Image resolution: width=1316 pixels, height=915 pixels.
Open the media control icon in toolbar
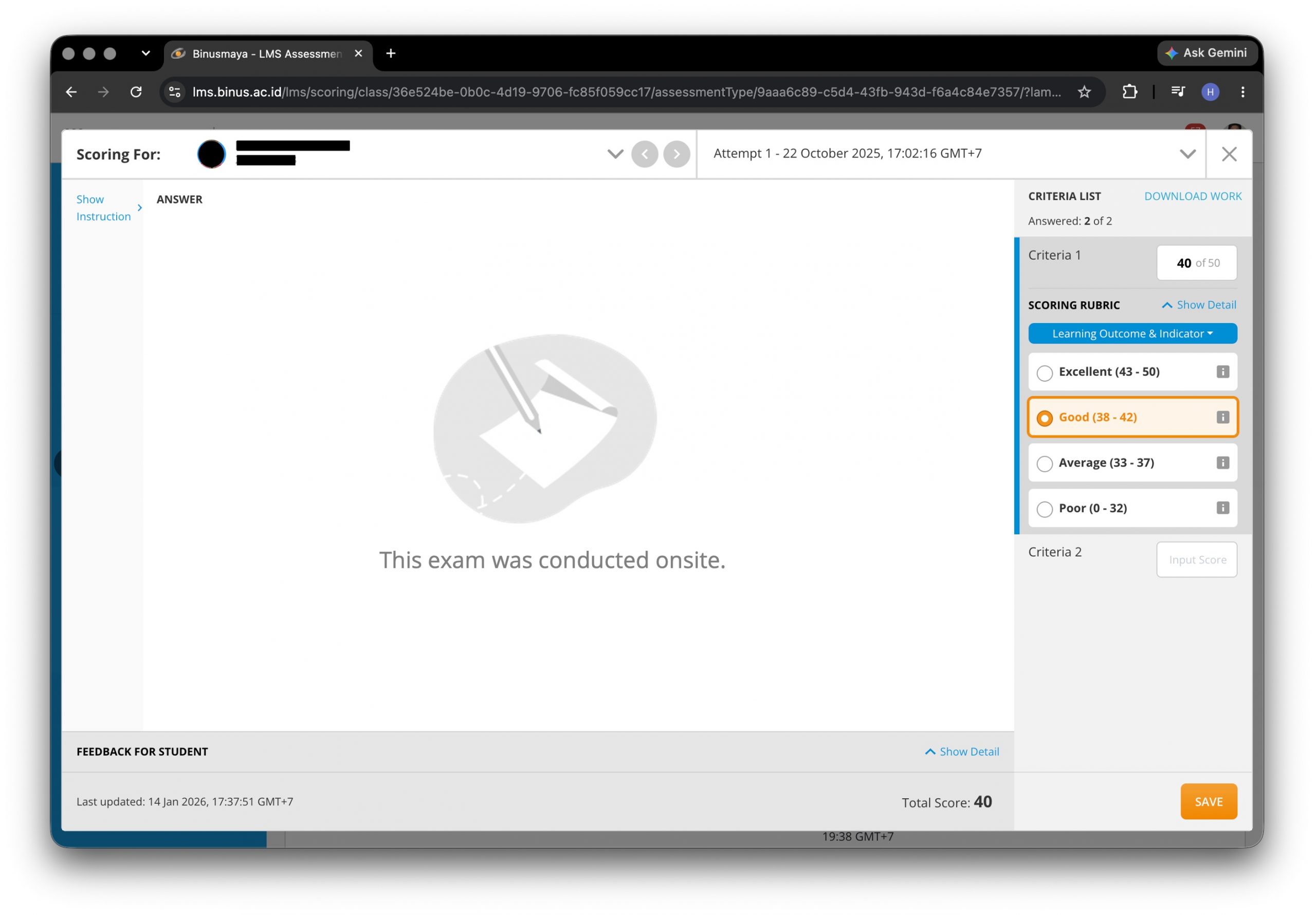[1177, 92]
